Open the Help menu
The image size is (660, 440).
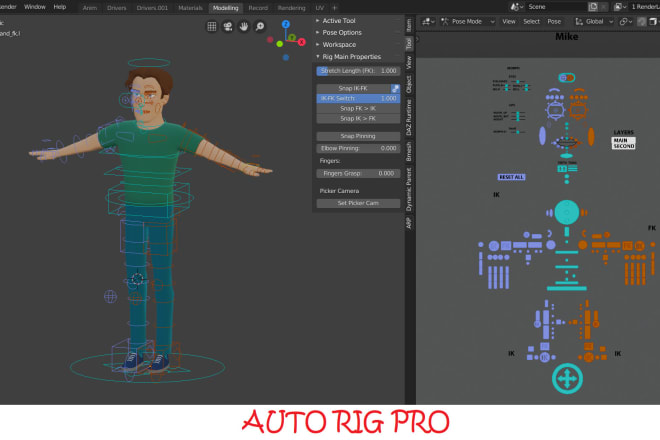60,7
